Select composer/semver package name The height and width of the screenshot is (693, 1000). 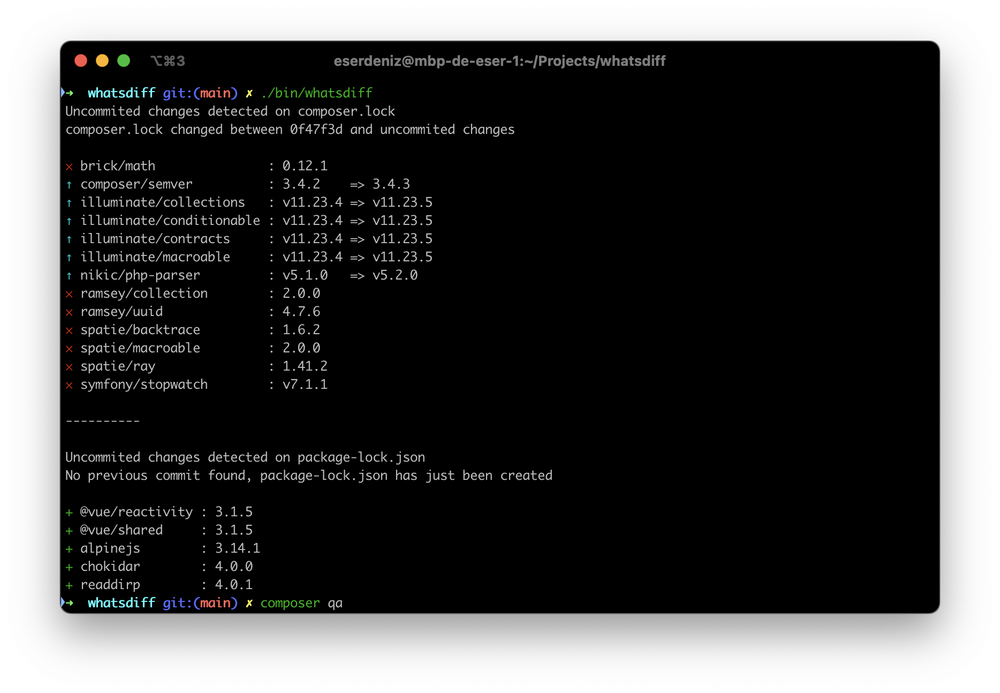[x=136, y=184]
